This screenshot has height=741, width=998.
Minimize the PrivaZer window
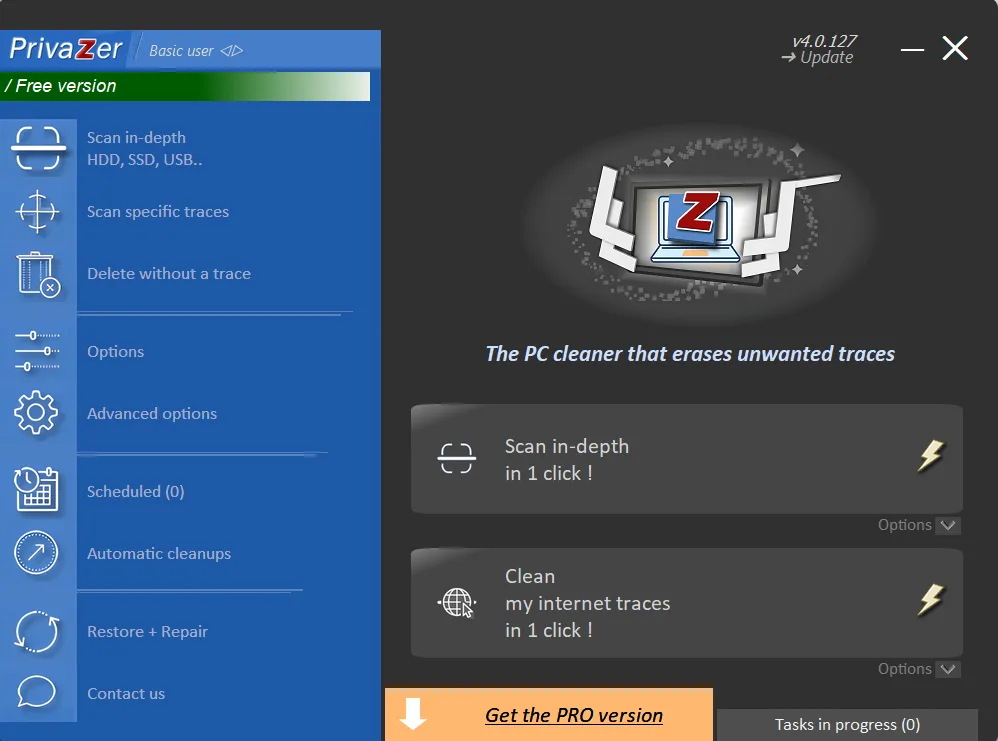(x=912, y=49)
